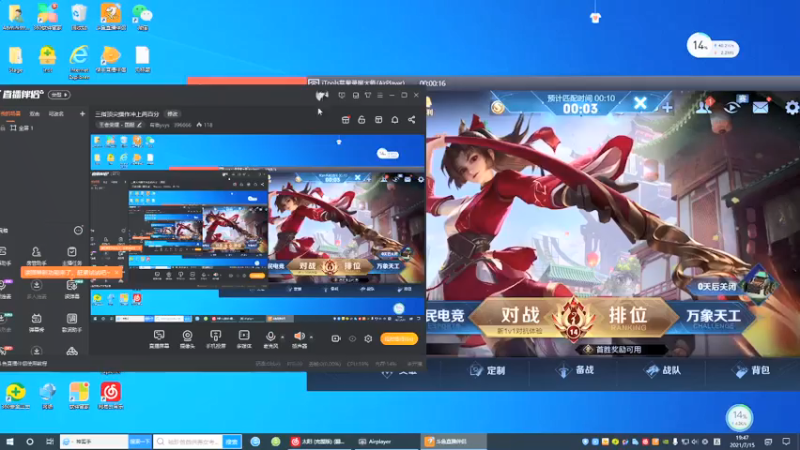
Task: Open the 直播伴侣 title bar hamburger menu
Action: pos(380,95)
